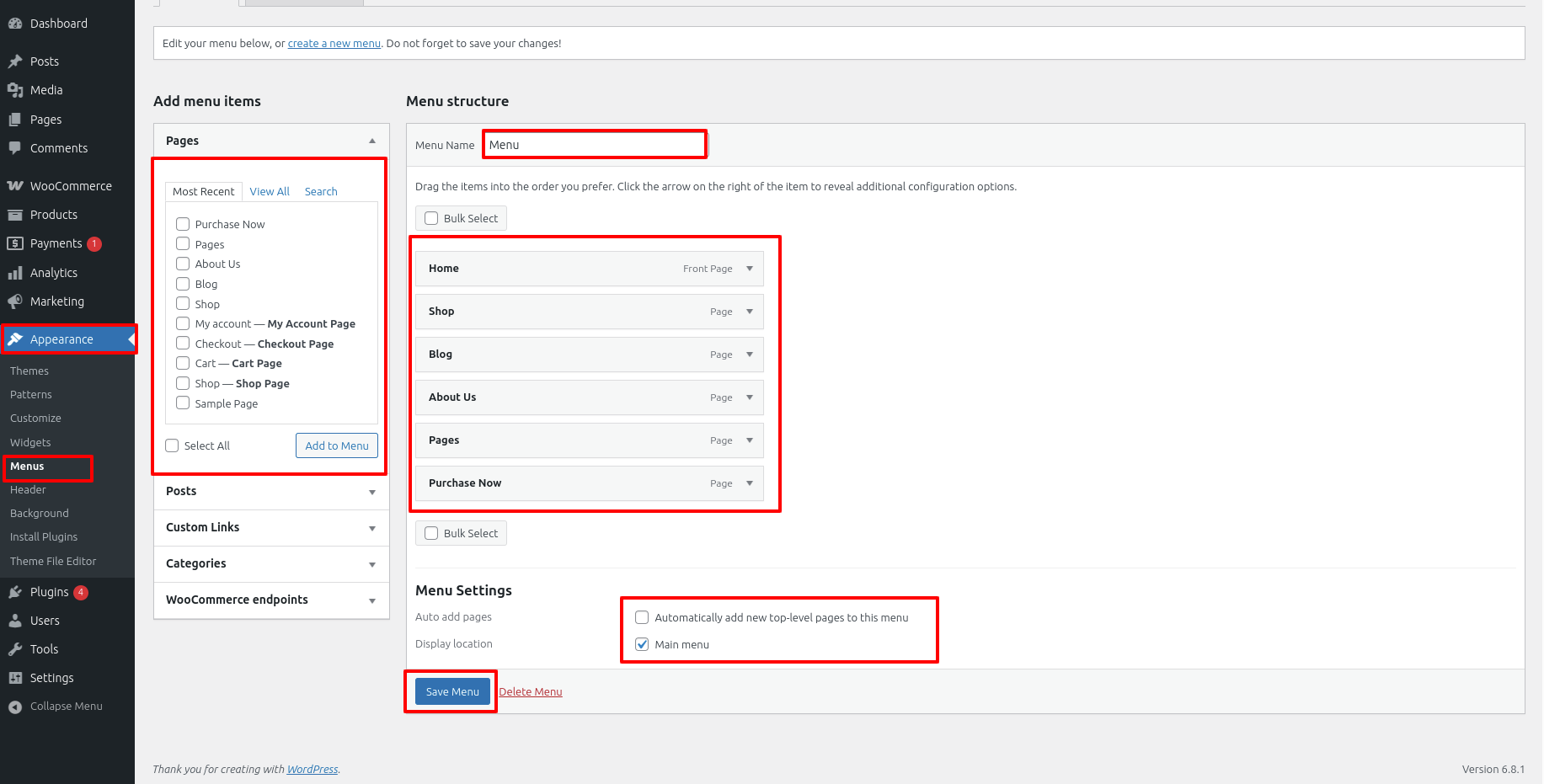Click the Tools wrench icon
The image size is (1544, 784).
pyautogui.click(x=15, y=649)
